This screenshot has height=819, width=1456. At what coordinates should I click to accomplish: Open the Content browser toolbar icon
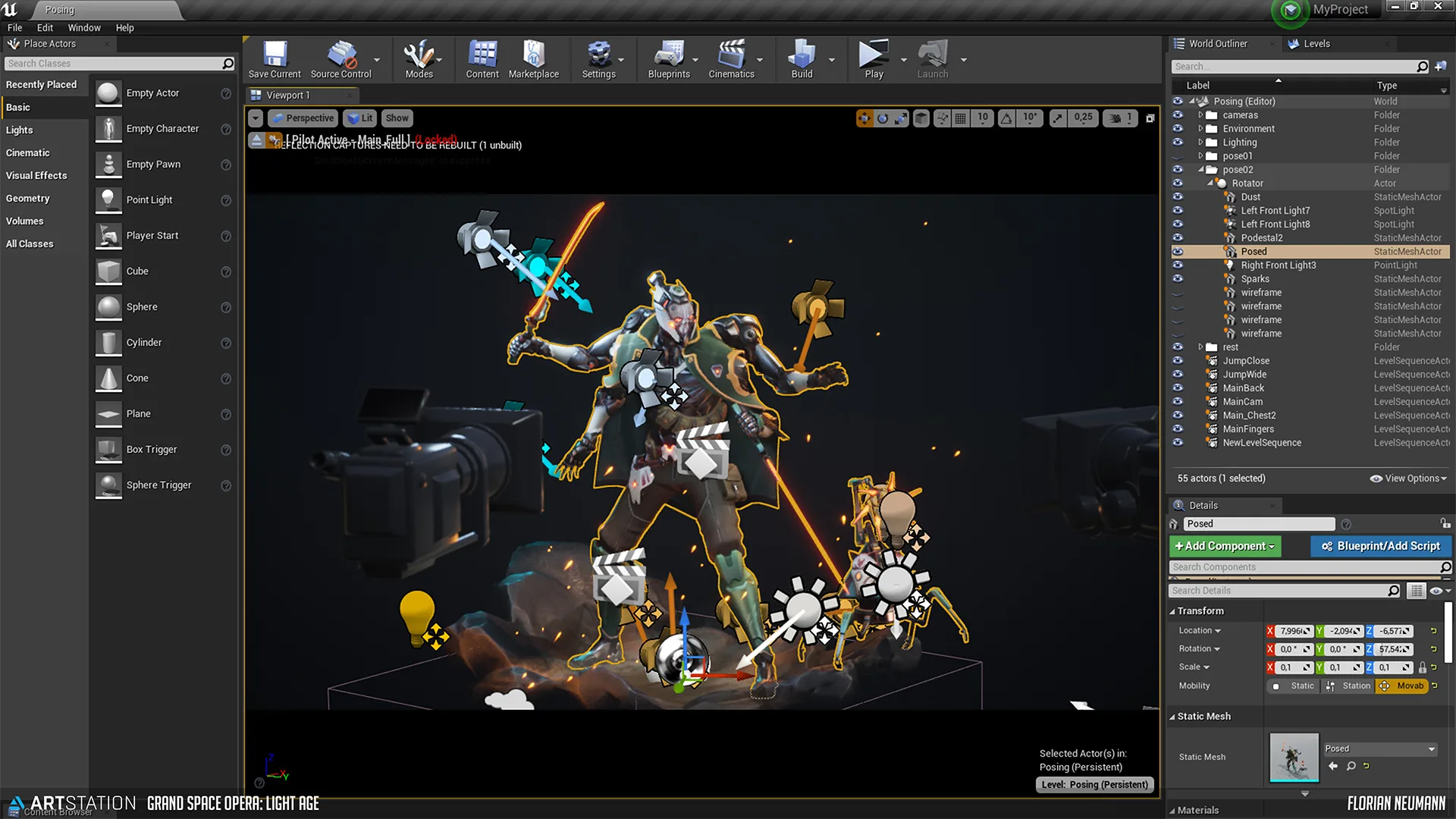(482, 59)
